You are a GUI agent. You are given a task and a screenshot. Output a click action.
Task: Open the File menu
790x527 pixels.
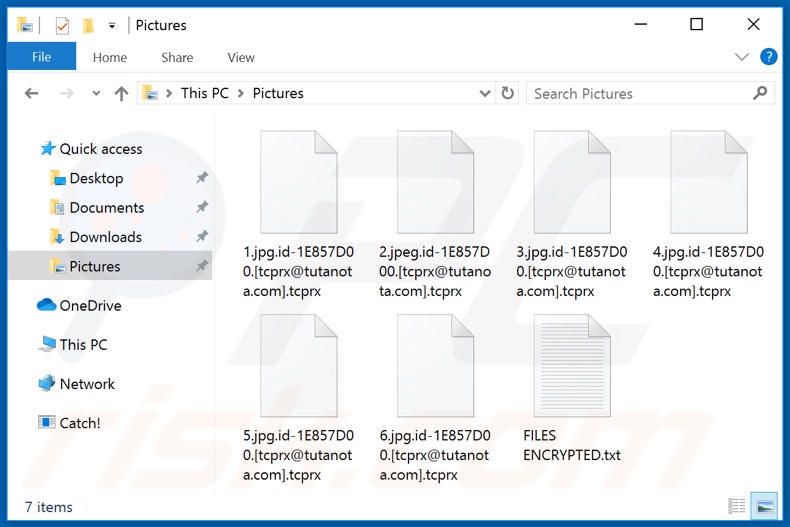(x=41, y=57)
